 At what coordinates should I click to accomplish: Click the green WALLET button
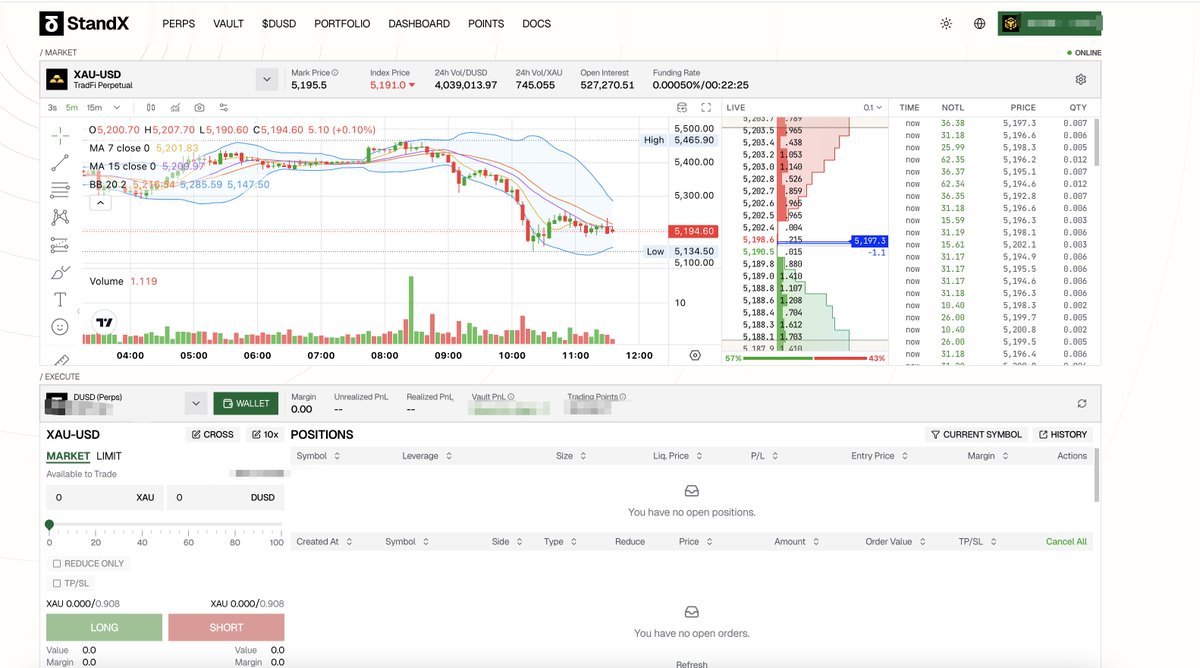pos(246,403)
